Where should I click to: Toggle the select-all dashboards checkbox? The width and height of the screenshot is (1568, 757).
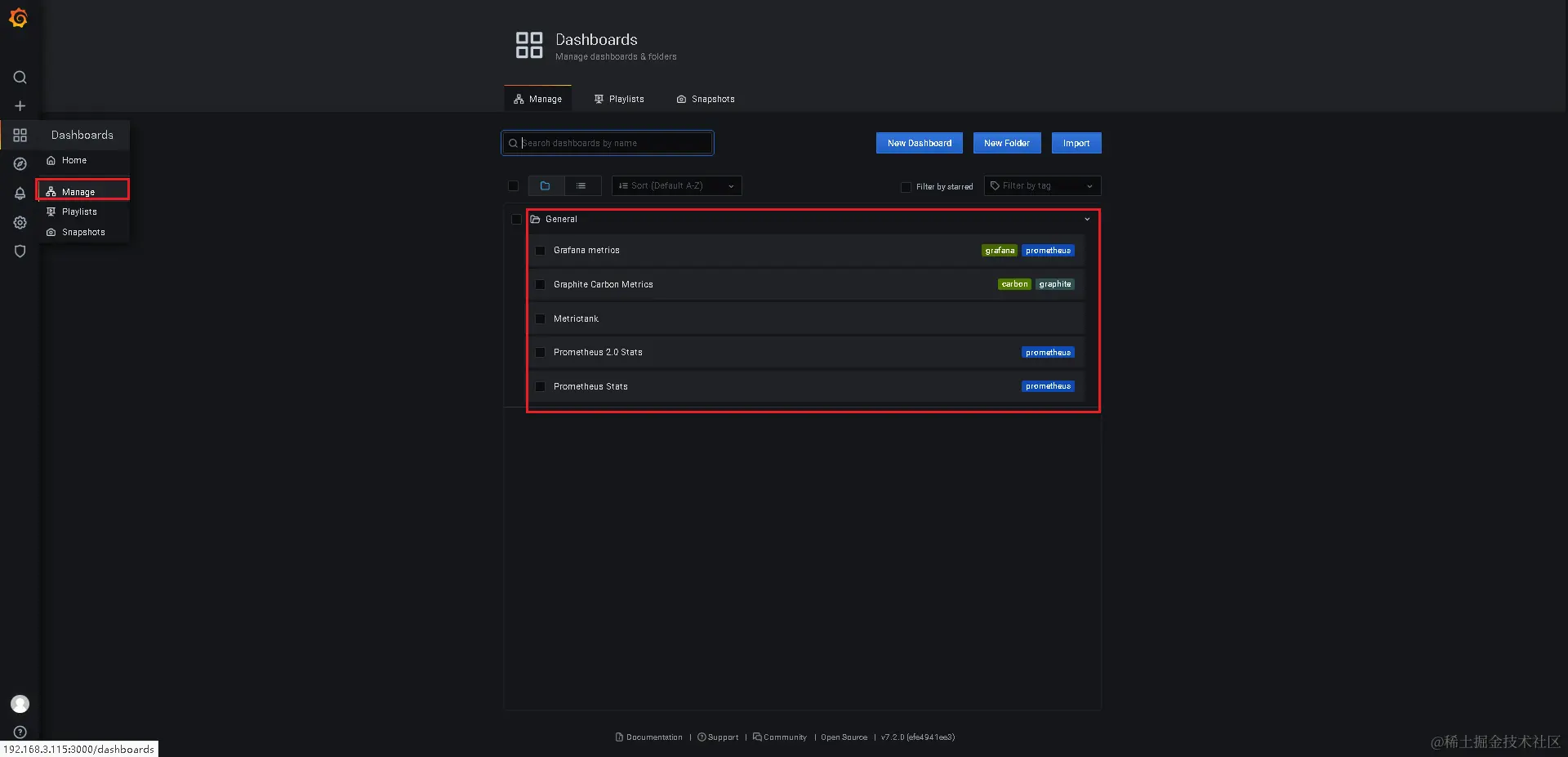coord(513,186)
